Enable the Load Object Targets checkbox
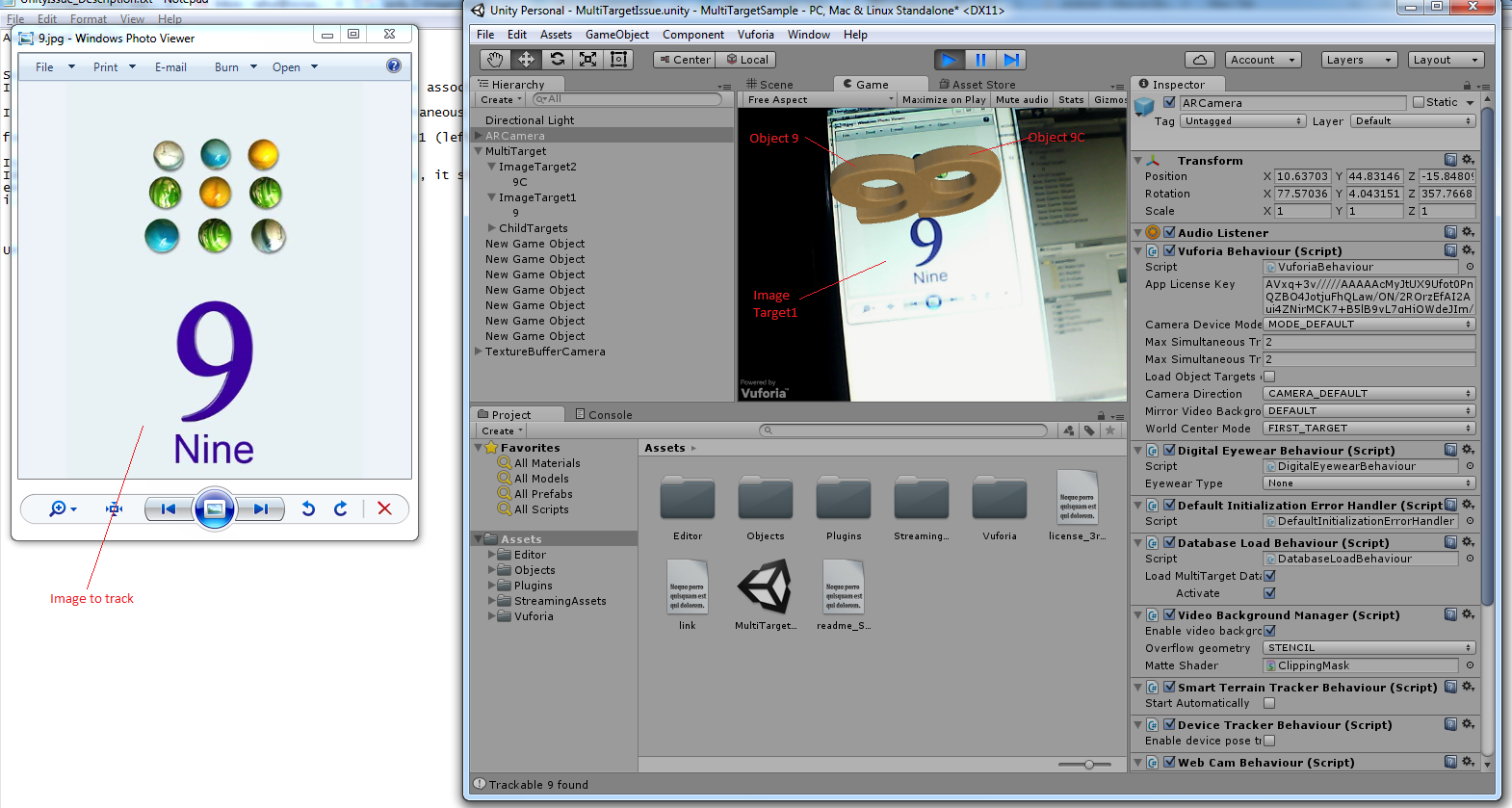The image size is (1512, 808). (1269, 377)
